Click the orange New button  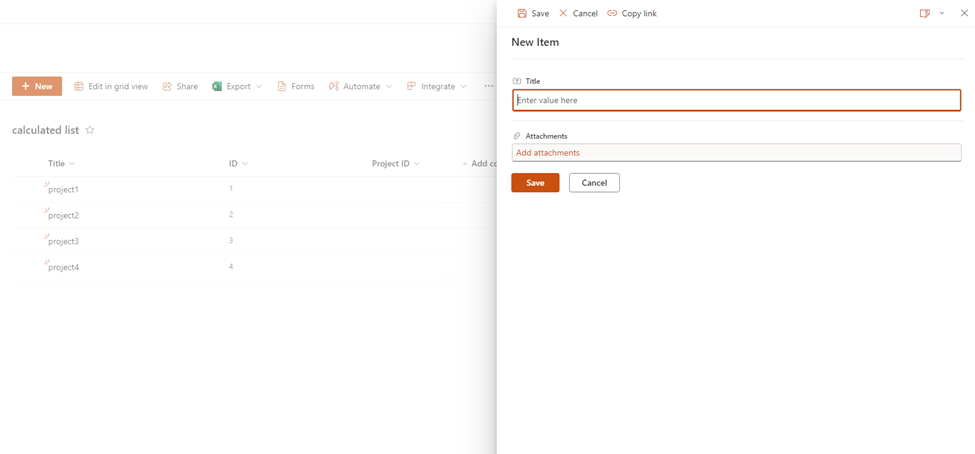(37, 86)
